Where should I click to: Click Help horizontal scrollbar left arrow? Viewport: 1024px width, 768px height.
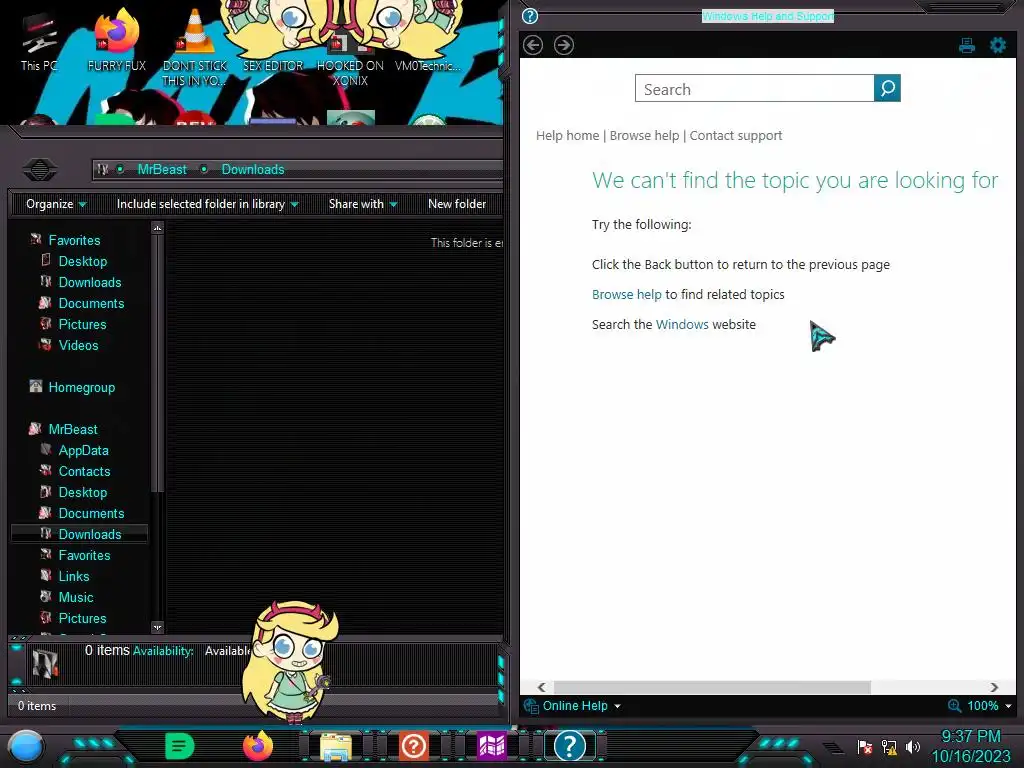(x=541, y=687)
